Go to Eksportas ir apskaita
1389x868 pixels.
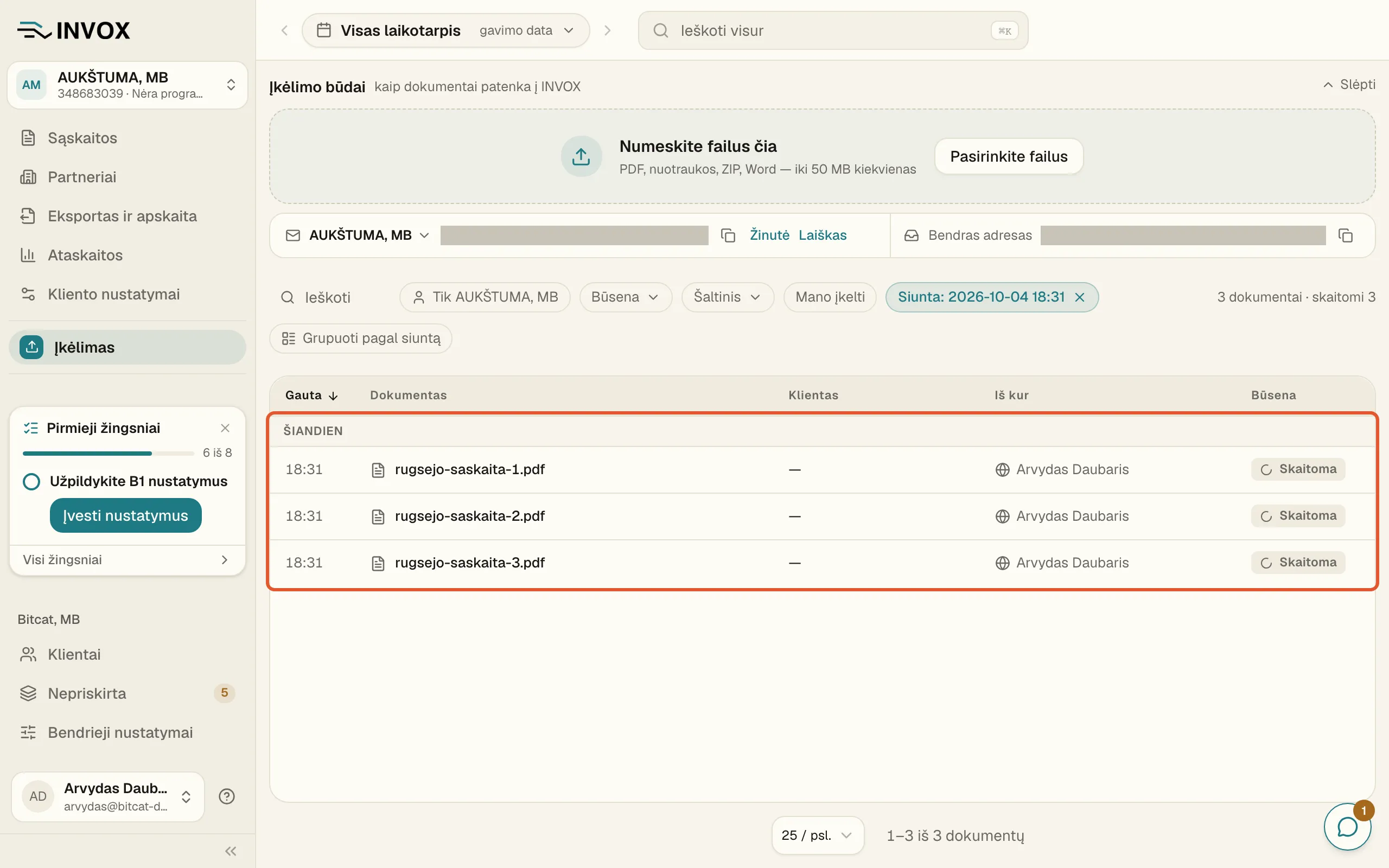(128, 216)
